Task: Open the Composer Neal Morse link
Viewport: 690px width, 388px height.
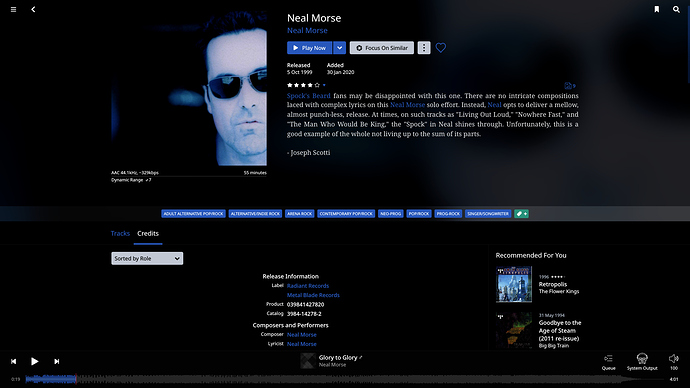Action: click(x=302, y=335)
